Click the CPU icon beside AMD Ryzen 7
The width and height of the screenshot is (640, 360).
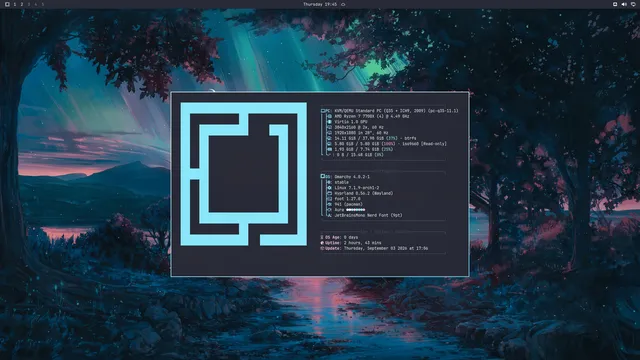click(x=329, y=116)
